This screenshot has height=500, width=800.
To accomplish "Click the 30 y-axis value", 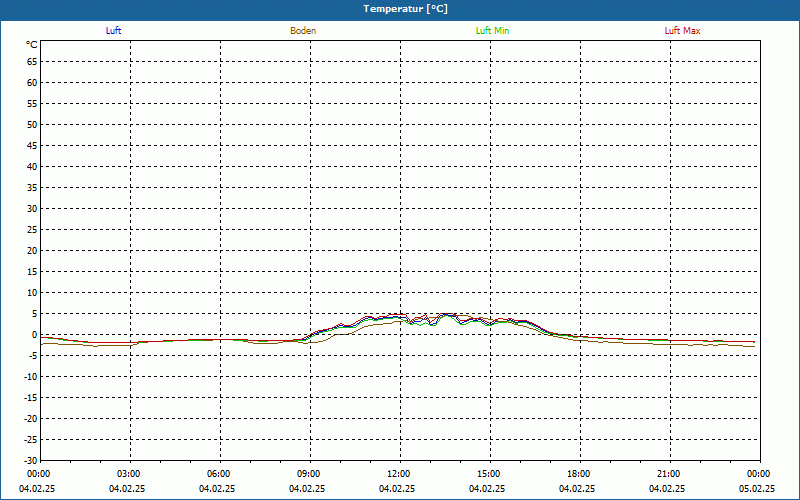I will [32, 209].
